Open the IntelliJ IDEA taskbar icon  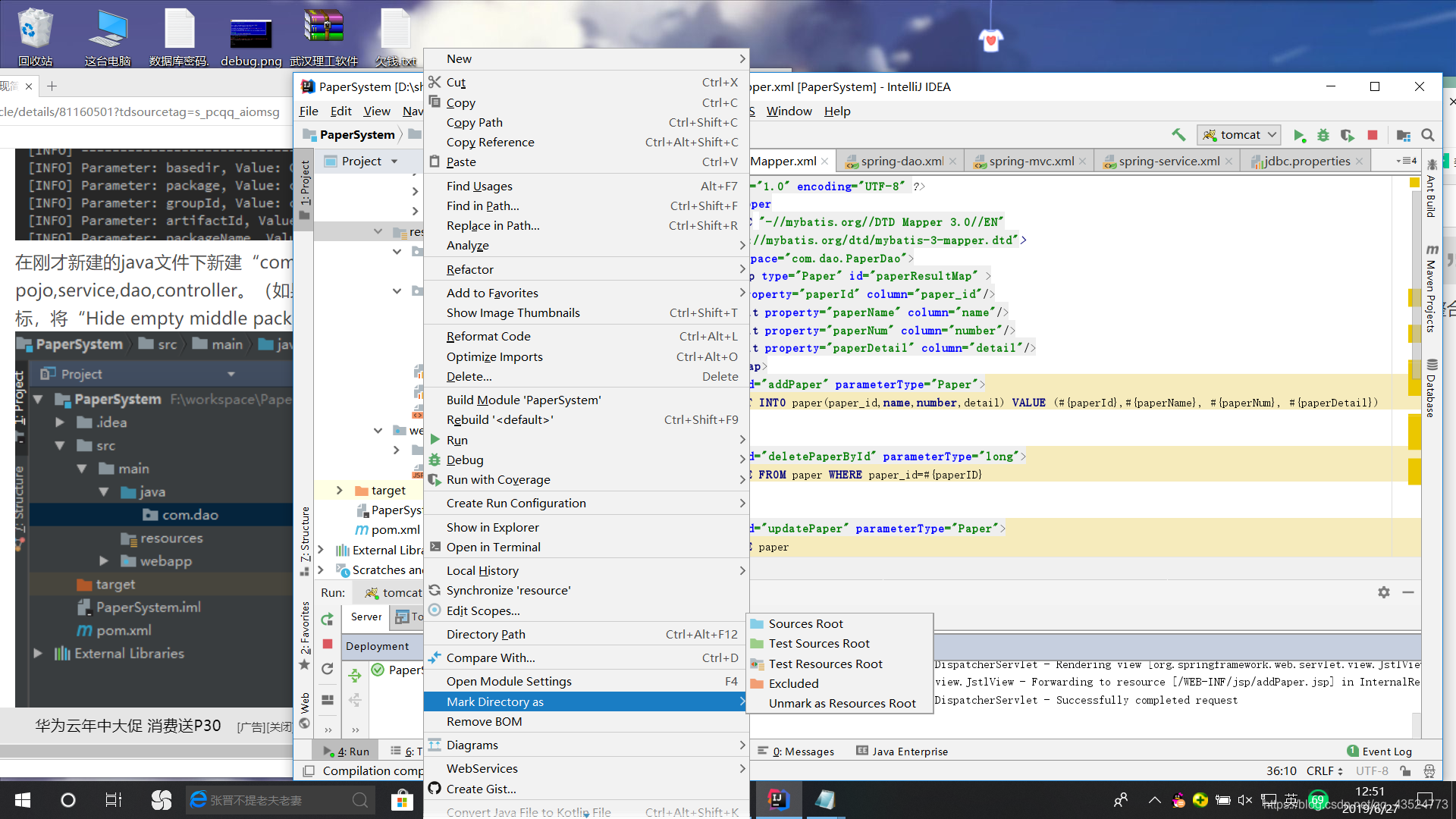click(x=778, y=799)
